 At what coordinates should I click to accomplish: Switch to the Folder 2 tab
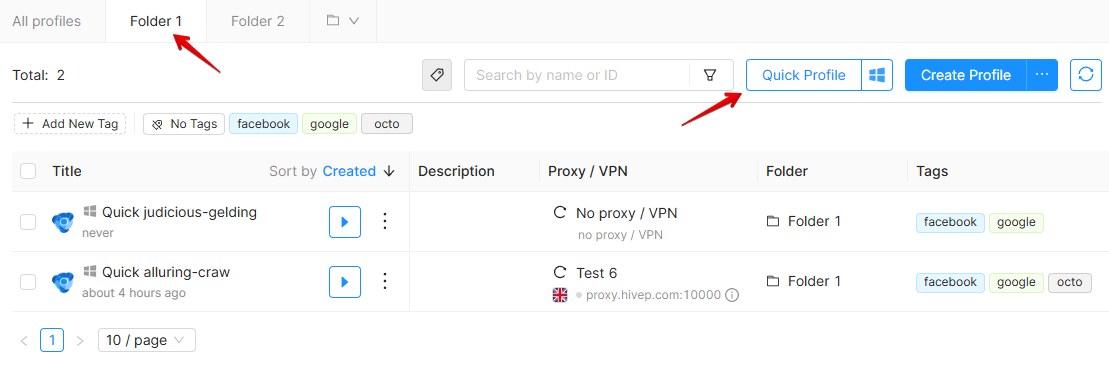pyautogui.click(x=257, y=21)
